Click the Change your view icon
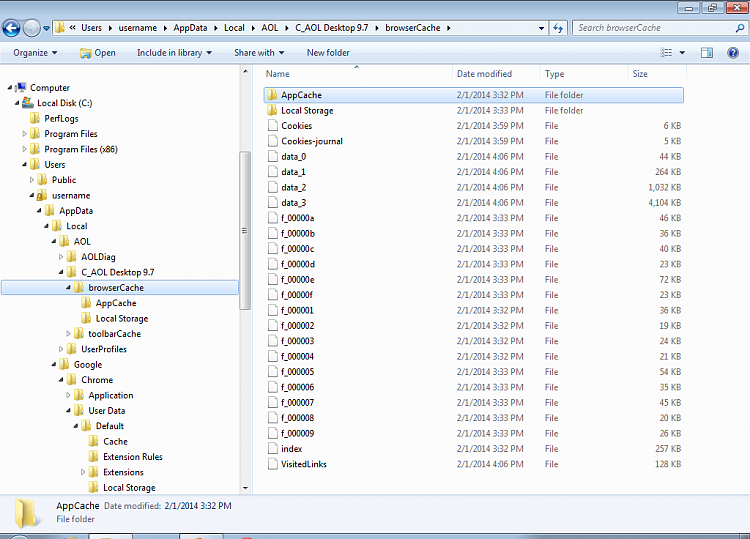Image resolution: width=750 pixels, height=539 pixels. point(666,53)
